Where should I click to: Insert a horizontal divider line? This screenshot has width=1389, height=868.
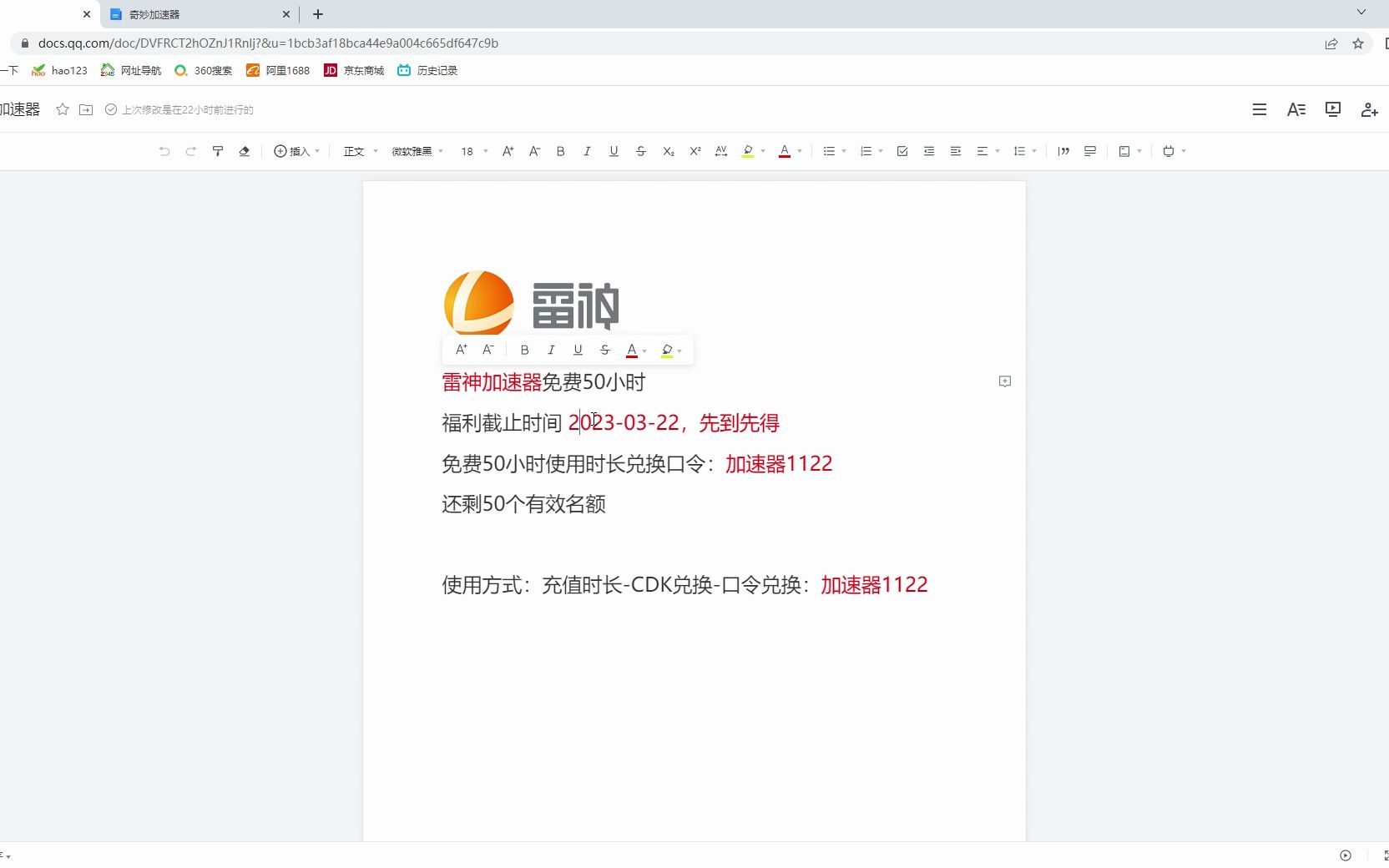pyautogui.click(x=1090, y=151)
